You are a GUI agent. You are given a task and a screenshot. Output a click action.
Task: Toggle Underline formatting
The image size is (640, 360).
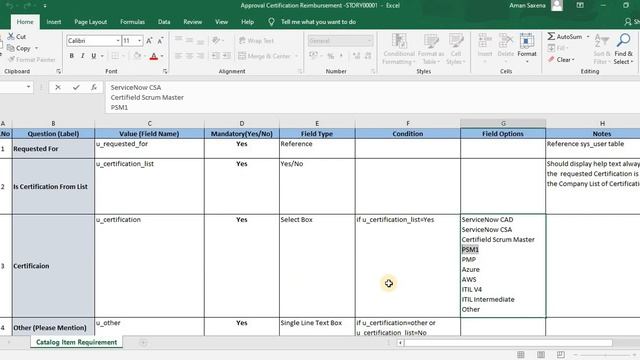pos(93,56)
